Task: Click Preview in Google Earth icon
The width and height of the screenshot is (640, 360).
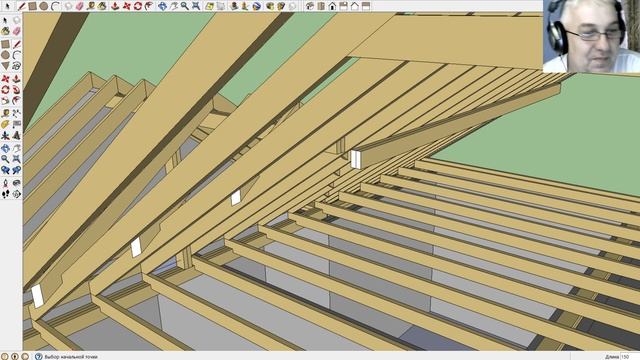Action: [256, 6]
